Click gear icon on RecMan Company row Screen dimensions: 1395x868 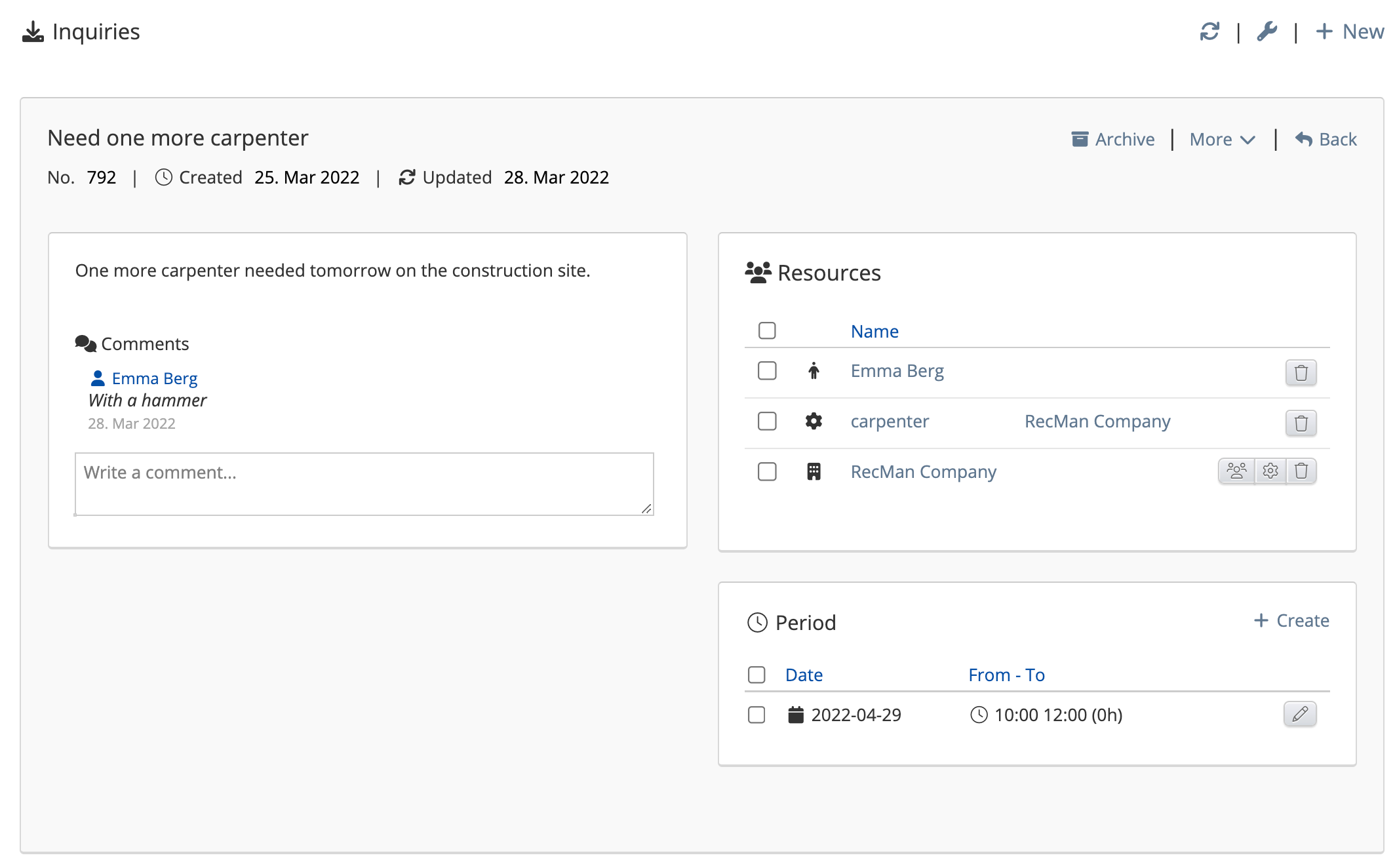click(1270, 471)
